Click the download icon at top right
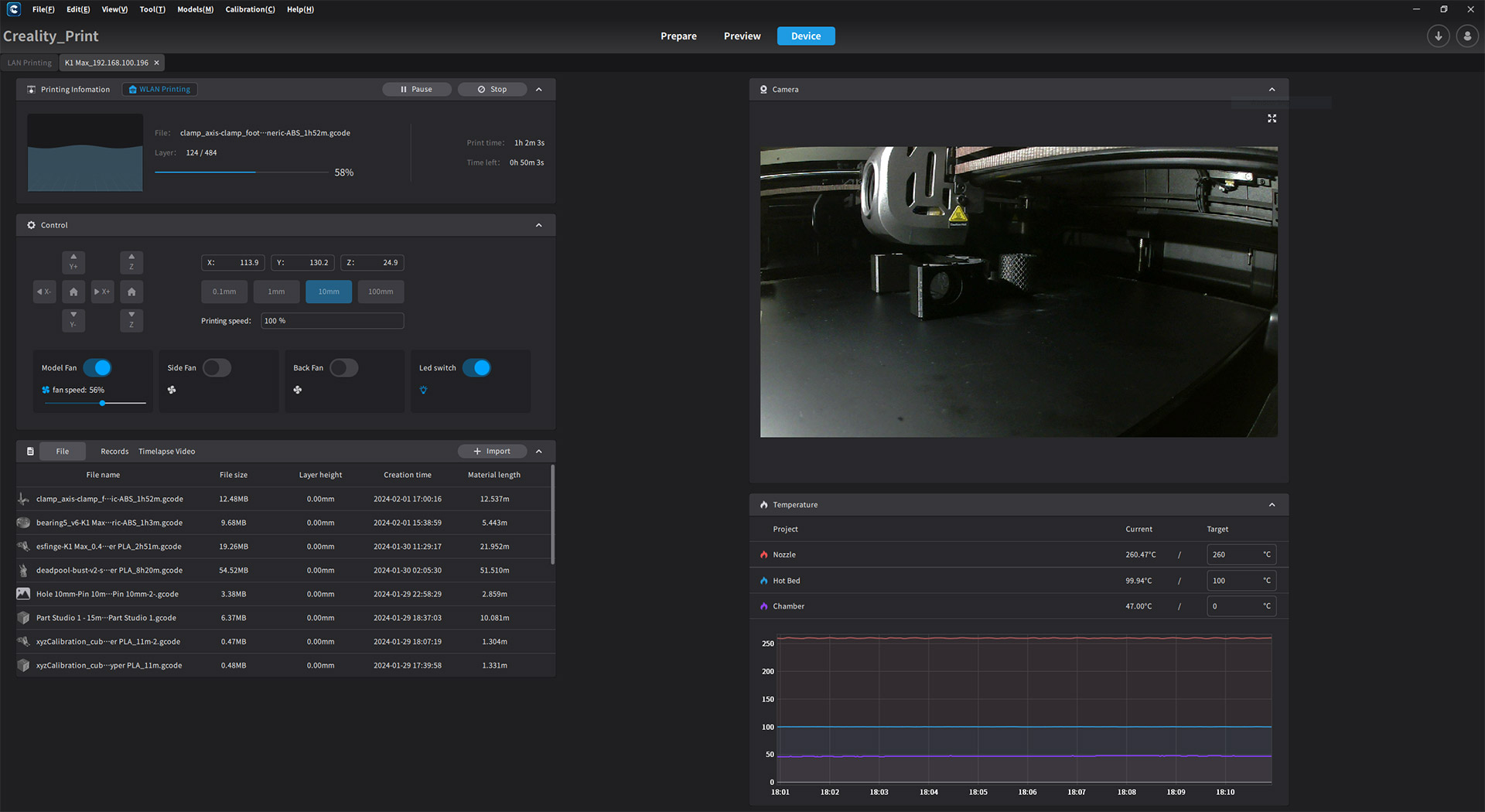Screen dimensions: 1485x812 click(x=1438, y=36)
